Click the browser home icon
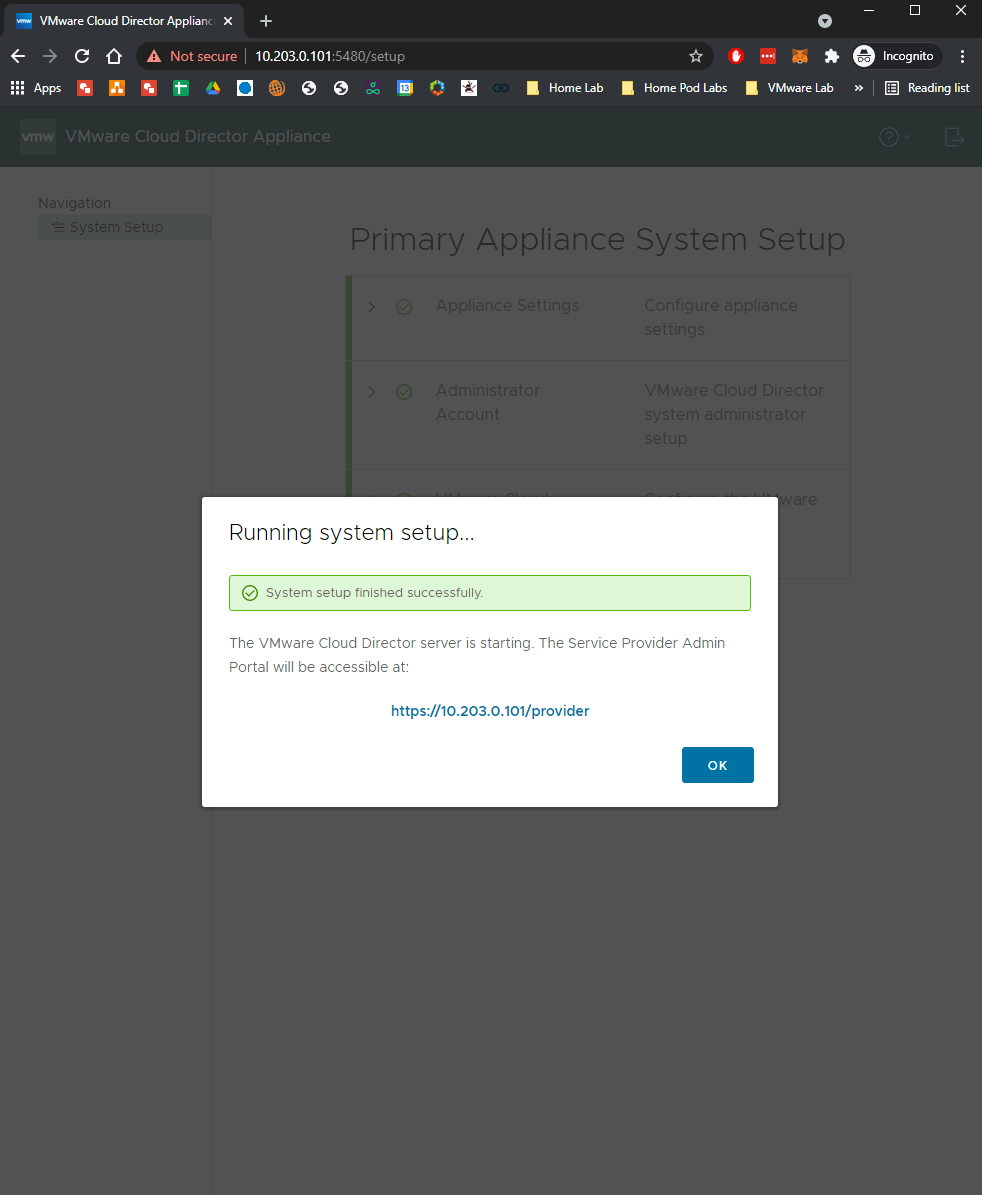 (x=114, y=56)
